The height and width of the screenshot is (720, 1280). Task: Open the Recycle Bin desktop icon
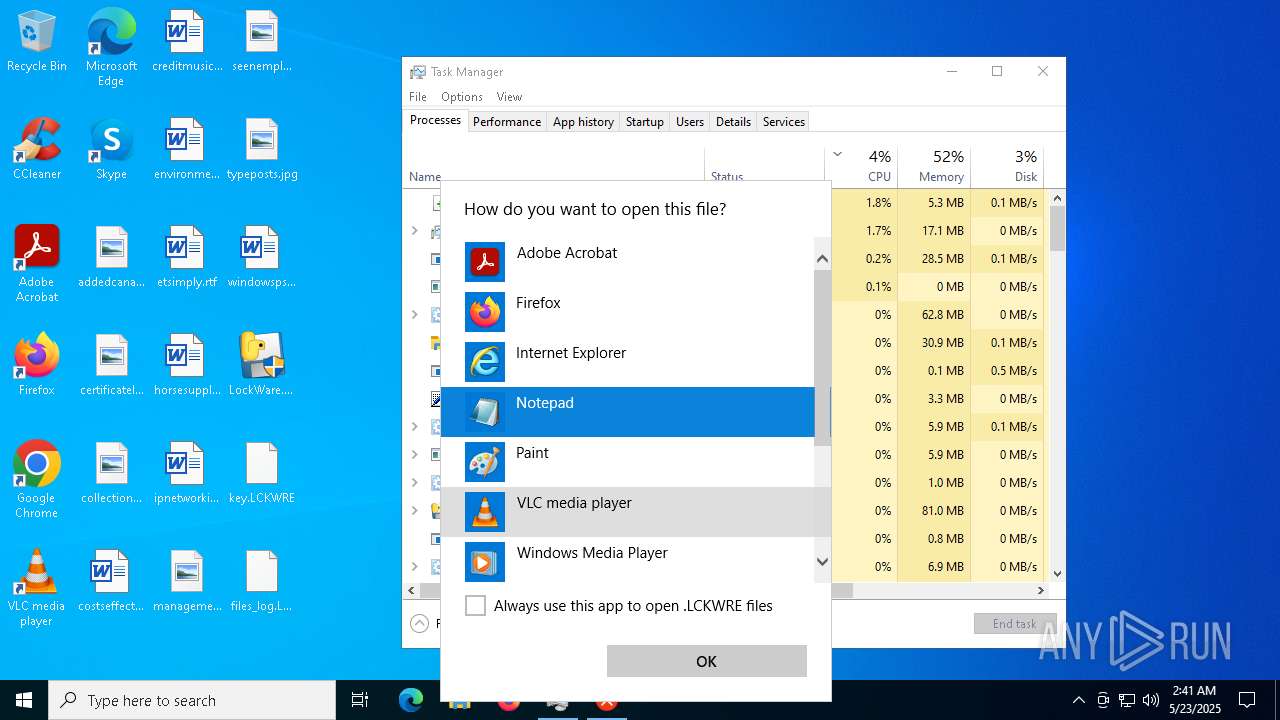[x=37, y=42]
